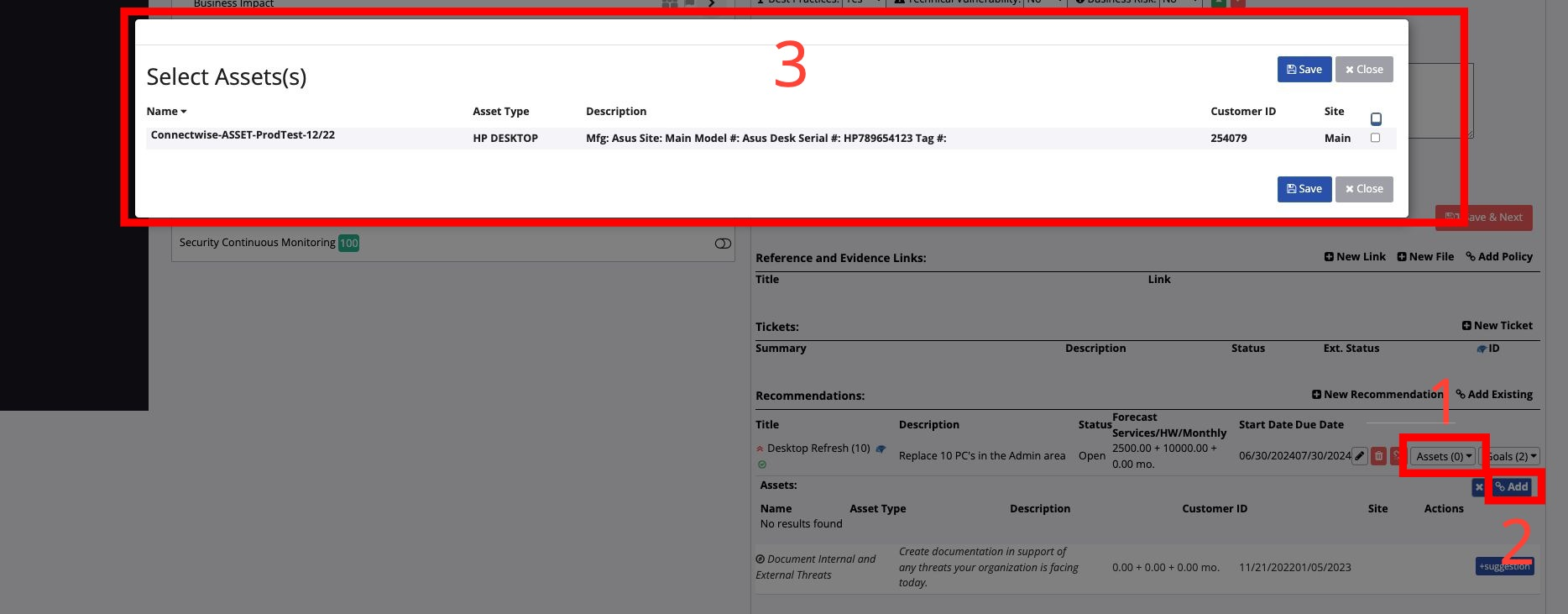Image resolution: width=1568 pixels, height=614 pixels.
Task: Click the Customer ID column header in dialog
Action: [1243, 112]
